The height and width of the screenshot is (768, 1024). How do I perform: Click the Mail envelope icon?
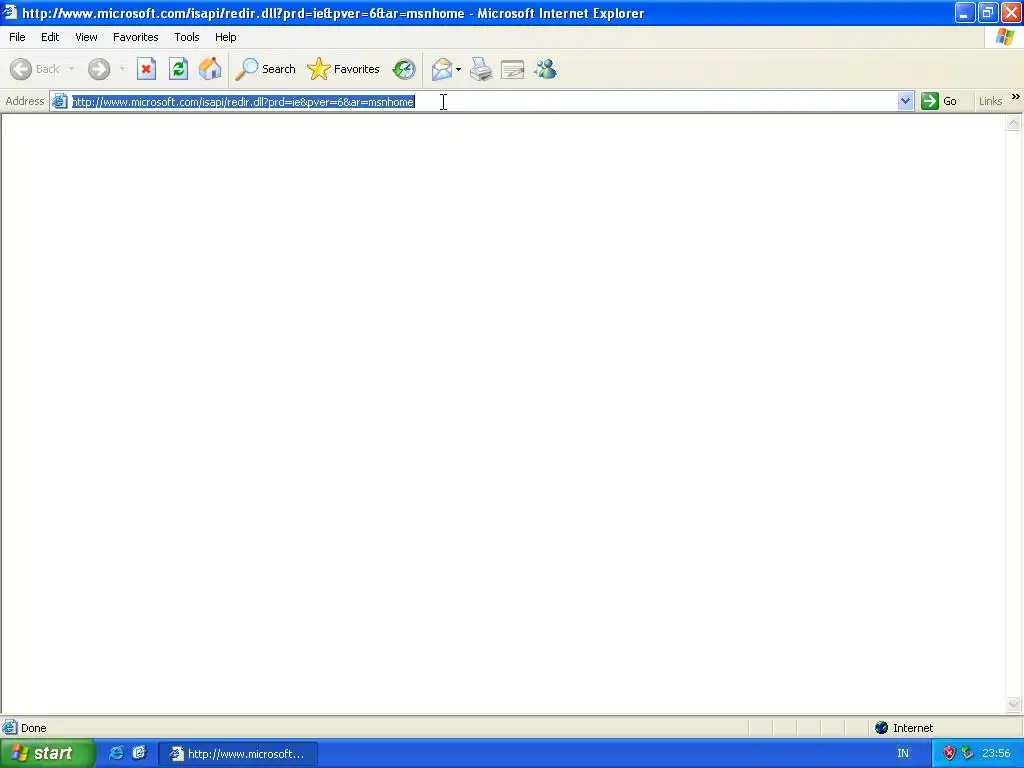(442, 69)
